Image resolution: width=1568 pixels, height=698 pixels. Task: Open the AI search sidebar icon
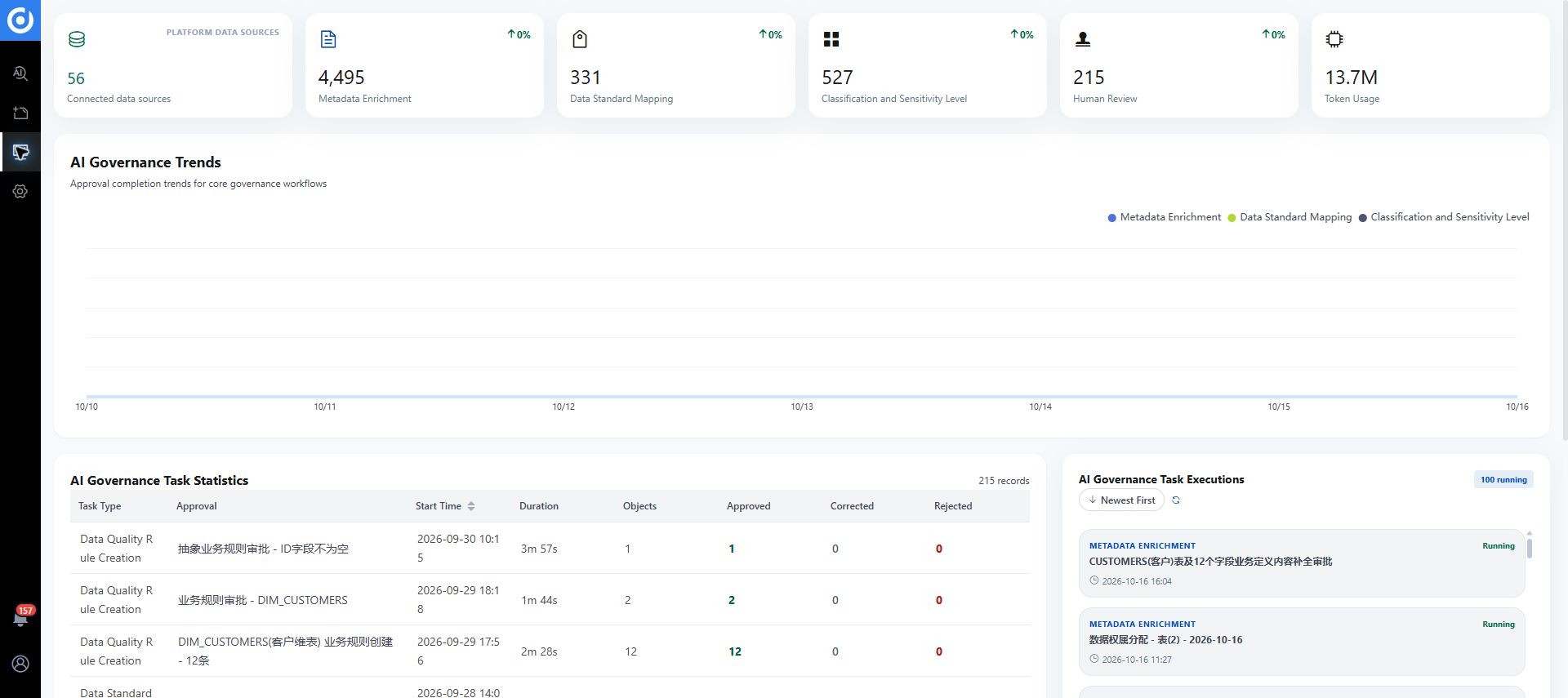20,73
